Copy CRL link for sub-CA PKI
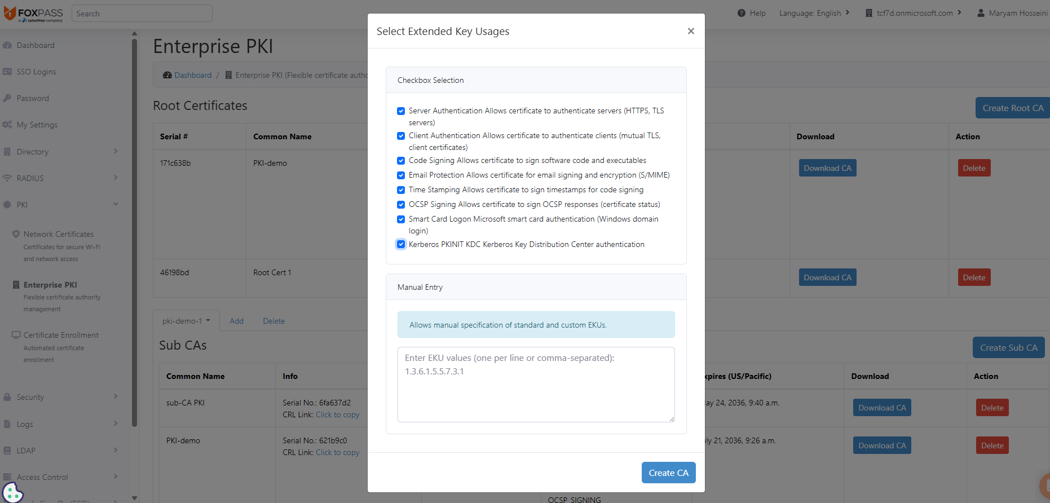The image size is (1050, 503). coord(337,415)
